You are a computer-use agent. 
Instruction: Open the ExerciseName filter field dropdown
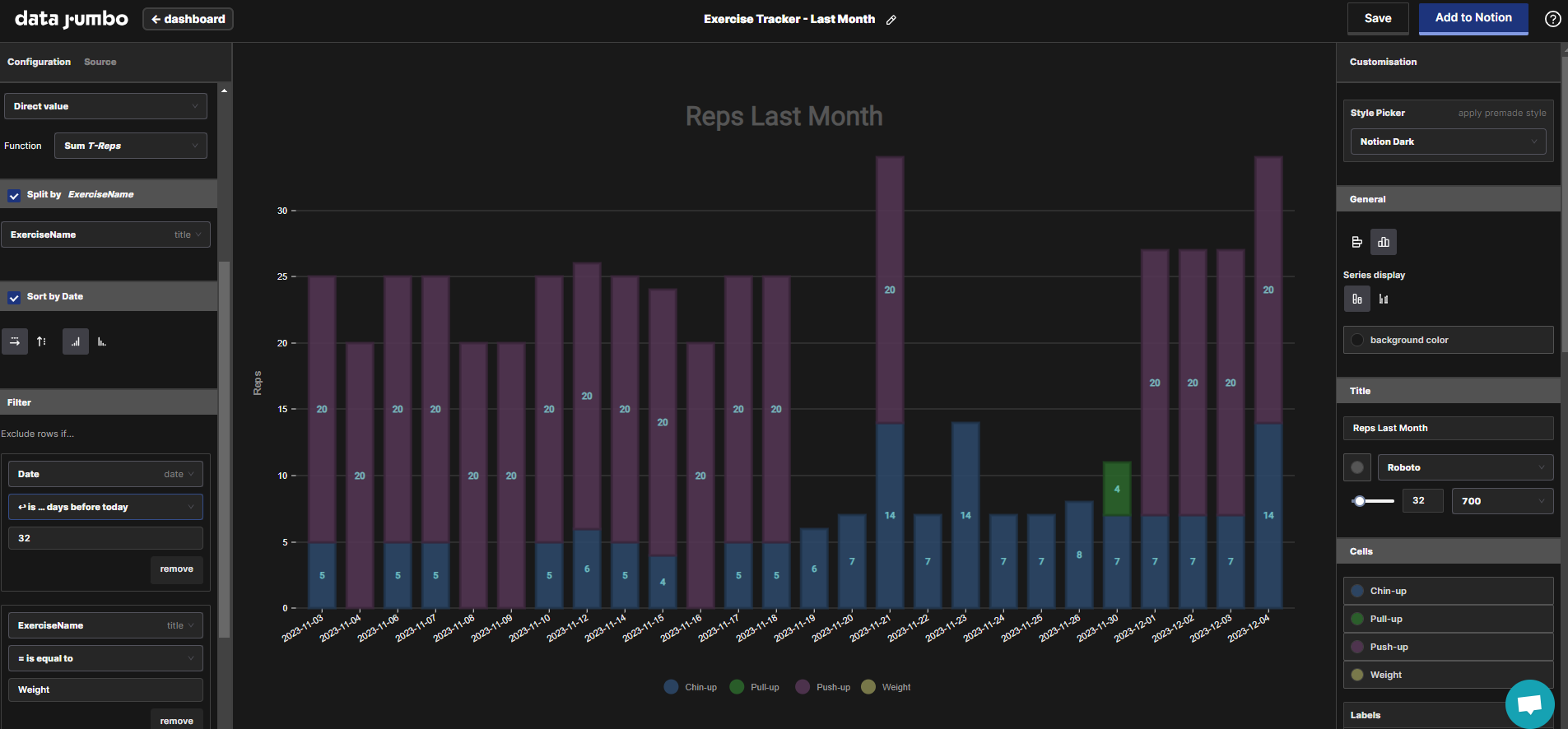point(105,625)
